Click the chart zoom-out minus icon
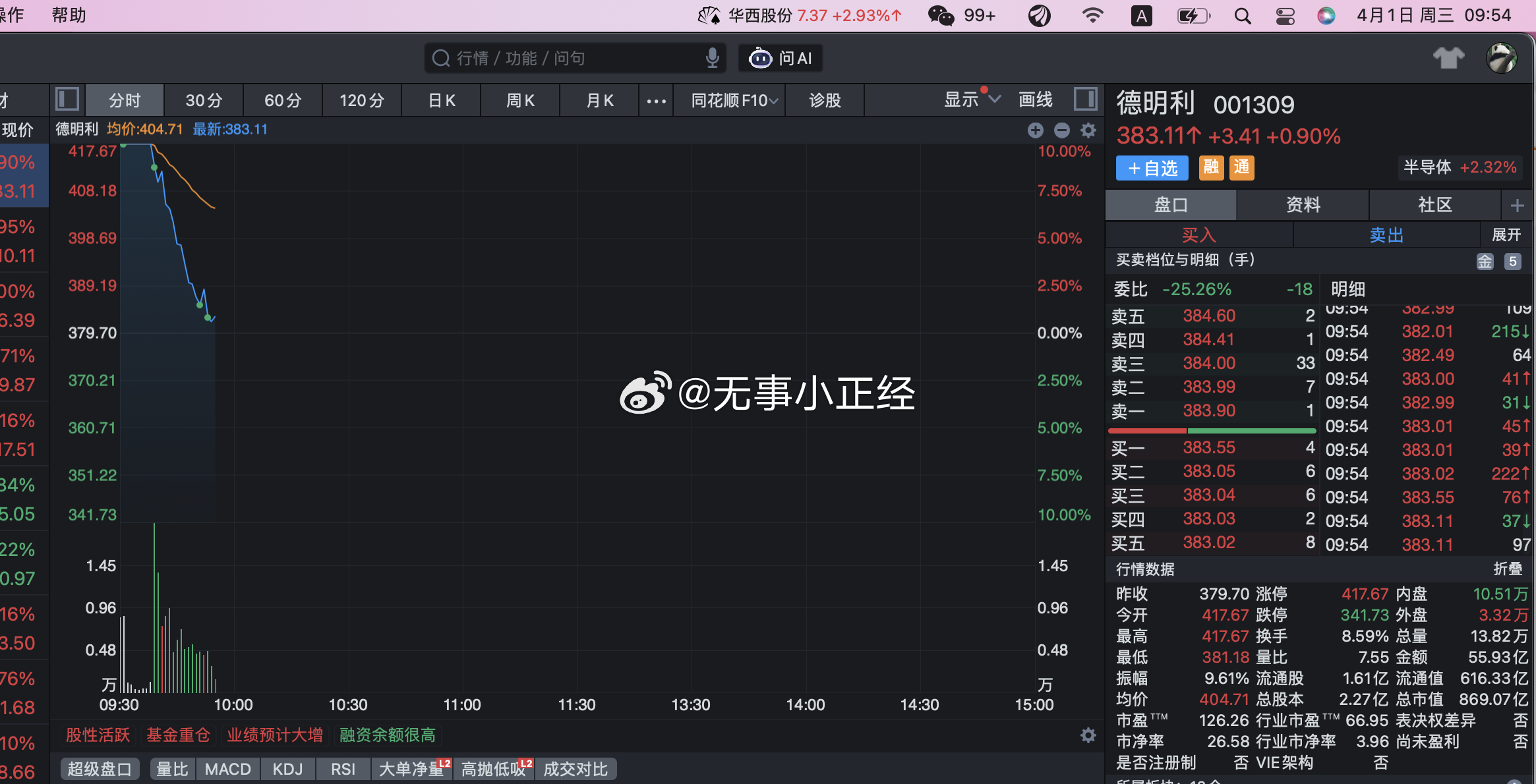Screen dimensions: 1536x784 point(1061,130)
